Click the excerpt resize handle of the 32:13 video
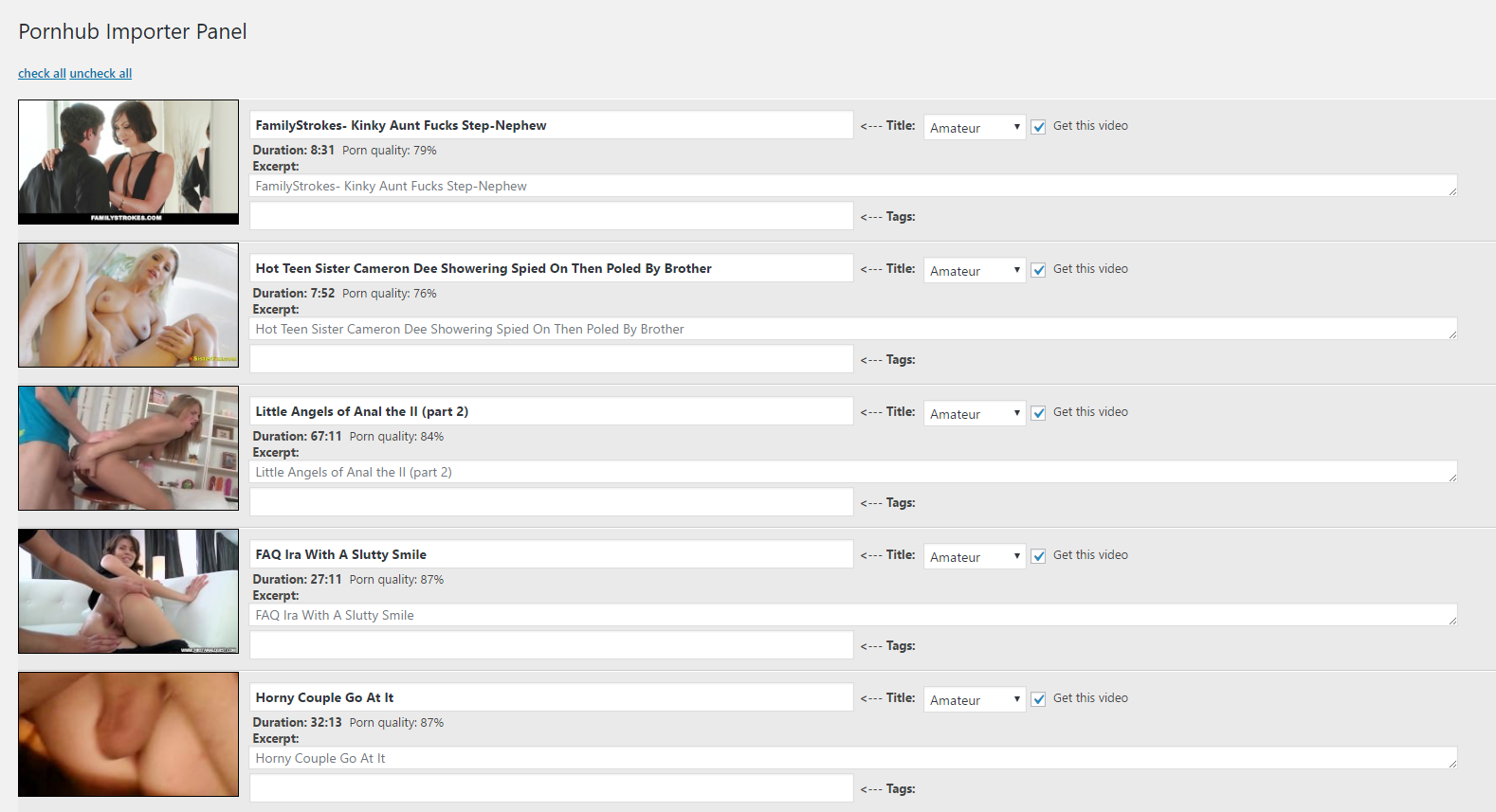This screenshot has height=812, width=1496. coord(1452,764)
